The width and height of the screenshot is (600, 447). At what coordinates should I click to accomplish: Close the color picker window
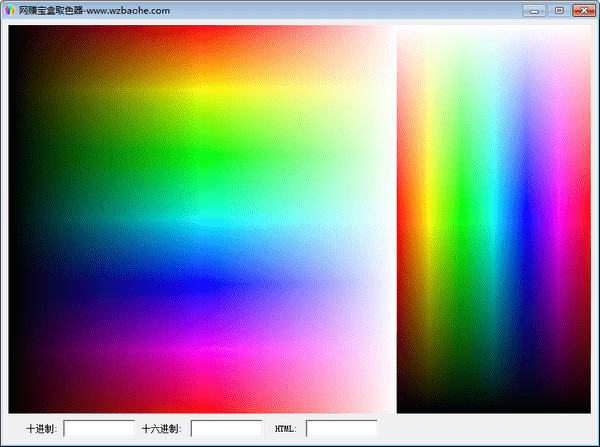[x=584, y=11]
